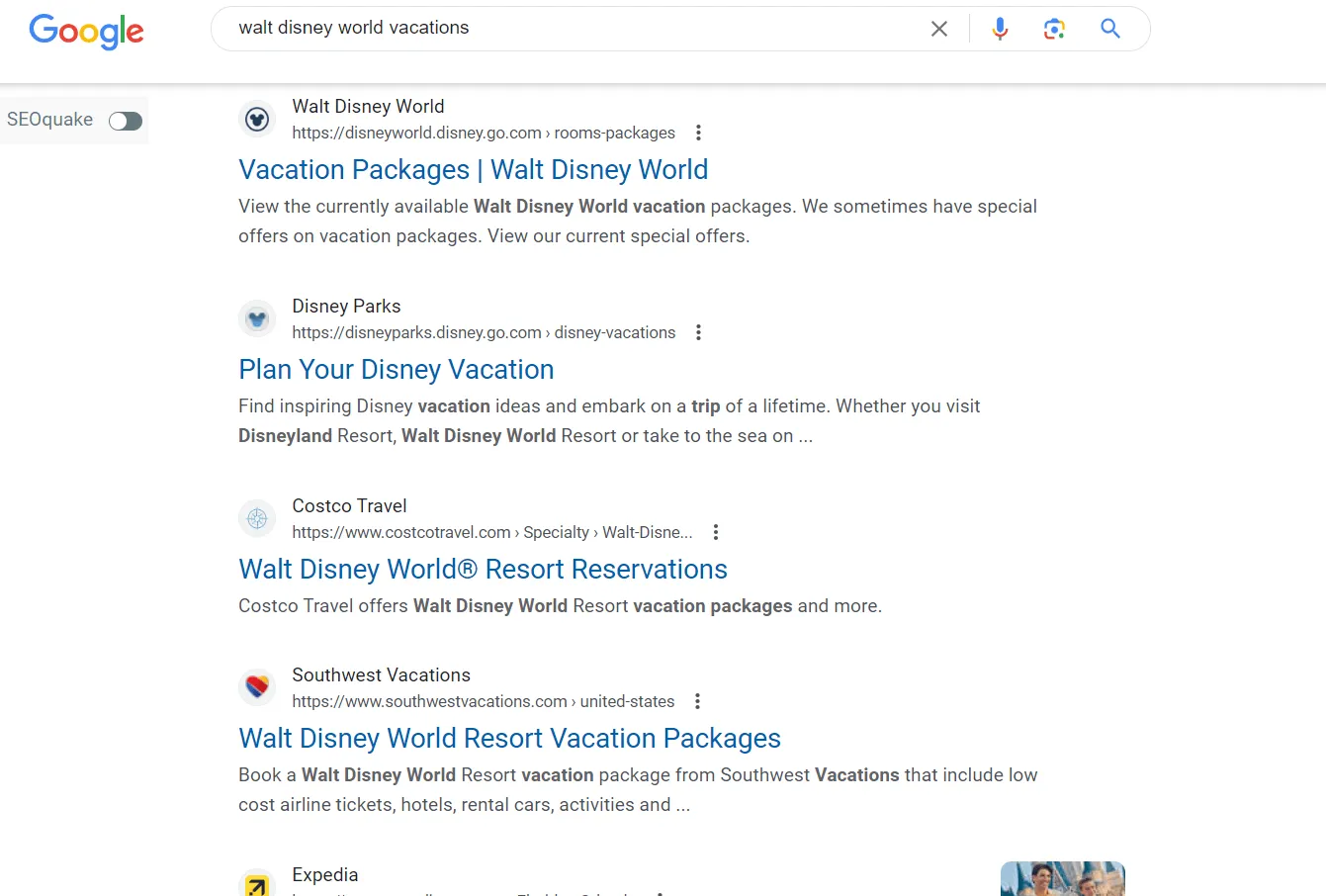
Task: Click the Costco Travel favicon
Action: pyautogui.click(x=257, y=518)
